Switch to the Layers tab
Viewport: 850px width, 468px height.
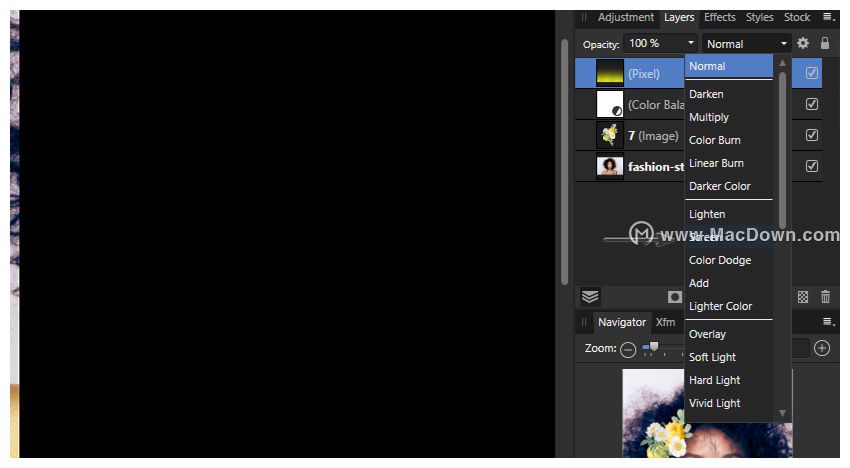(x=679, y=17)
